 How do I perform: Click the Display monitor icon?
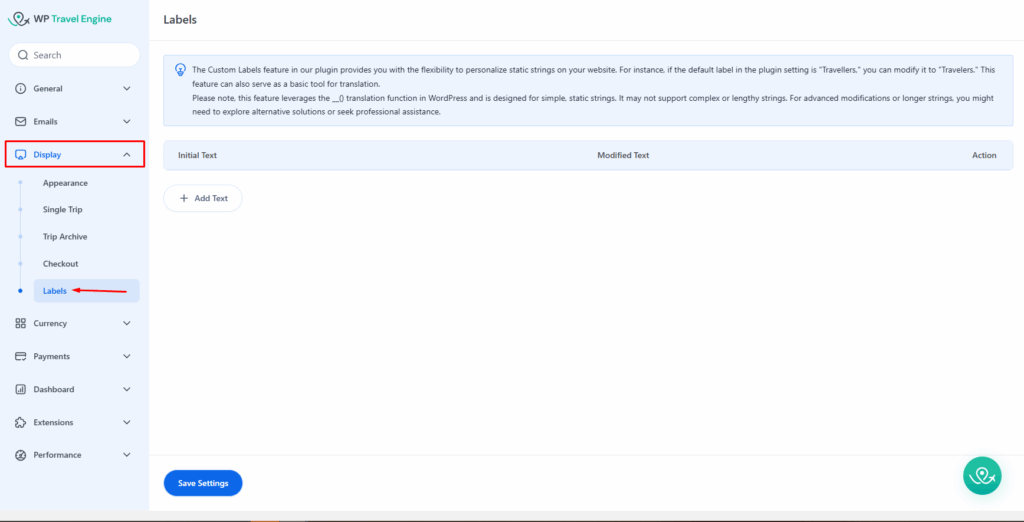(x=21, y=154)
